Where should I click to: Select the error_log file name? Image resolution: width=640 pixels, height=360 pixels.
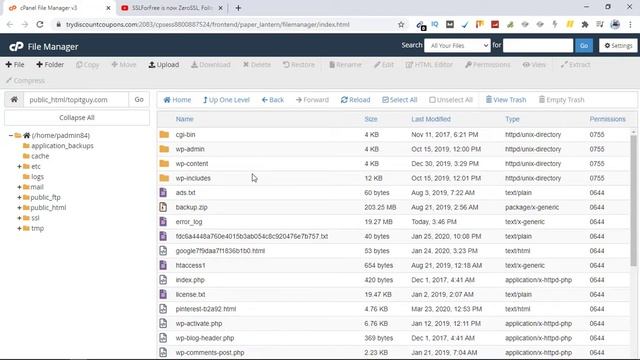[x=189, y=222]
